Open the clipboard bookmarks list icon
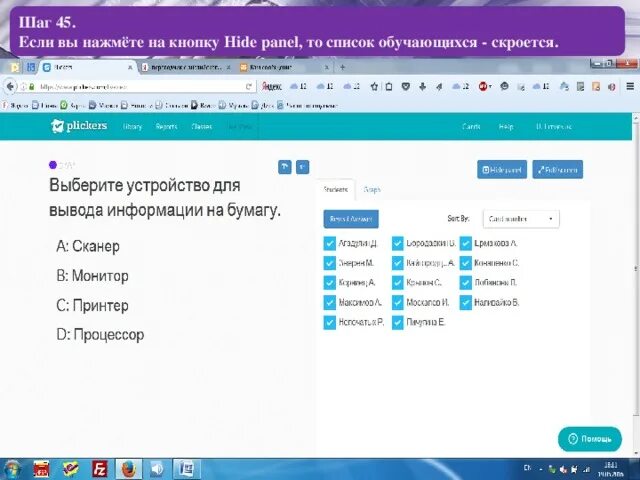 pos(389,87)
